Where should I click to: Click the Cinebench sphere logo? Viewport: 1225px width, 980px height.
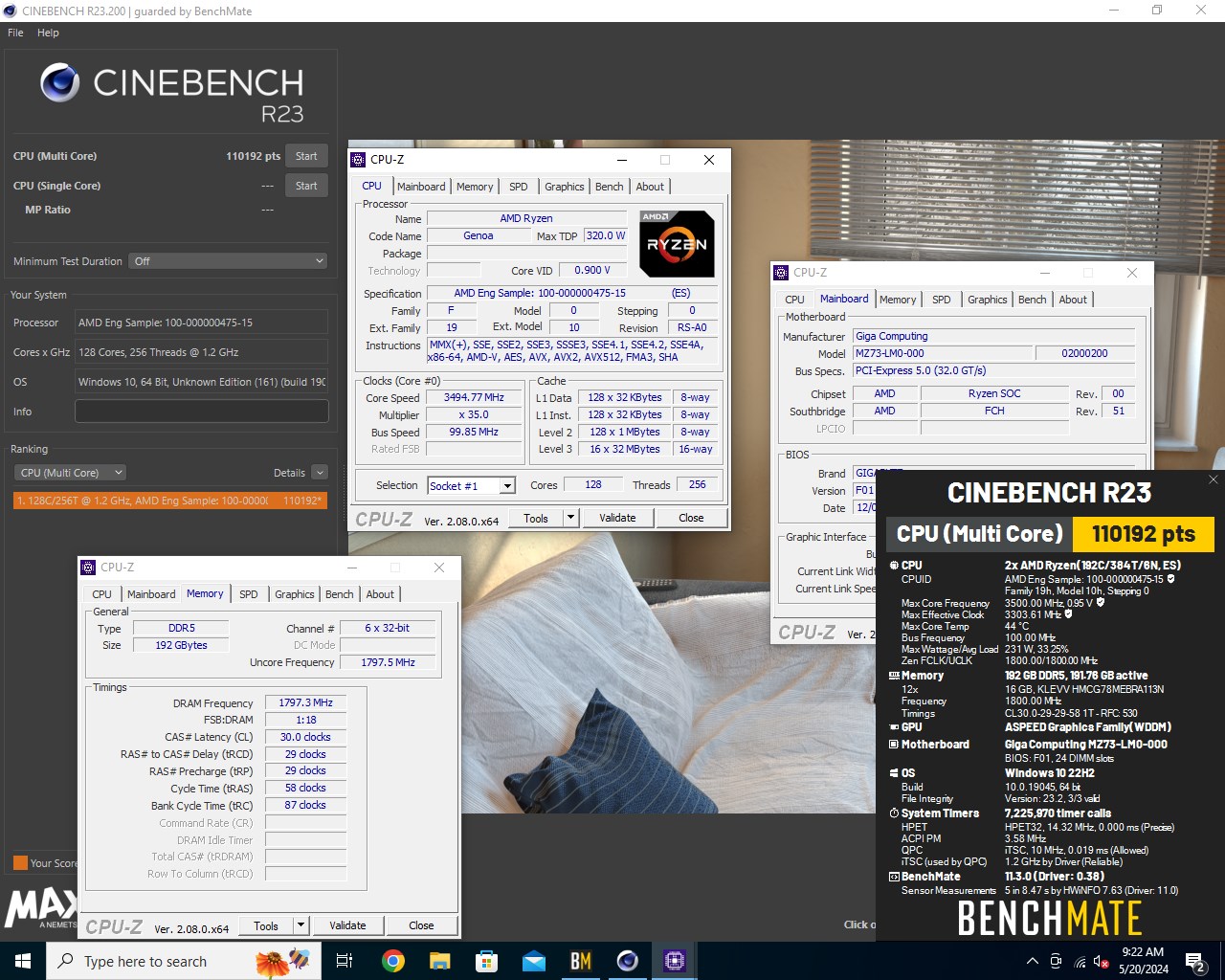pos(59,83)
